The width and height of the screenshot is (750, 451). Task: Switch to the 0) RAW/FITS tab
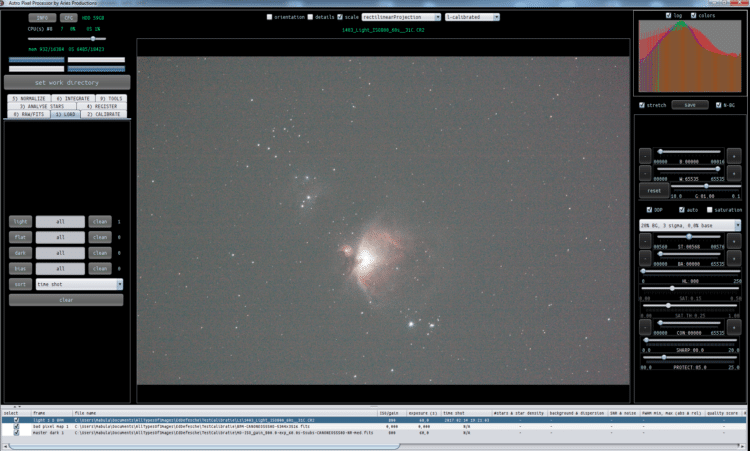point(29,114)
